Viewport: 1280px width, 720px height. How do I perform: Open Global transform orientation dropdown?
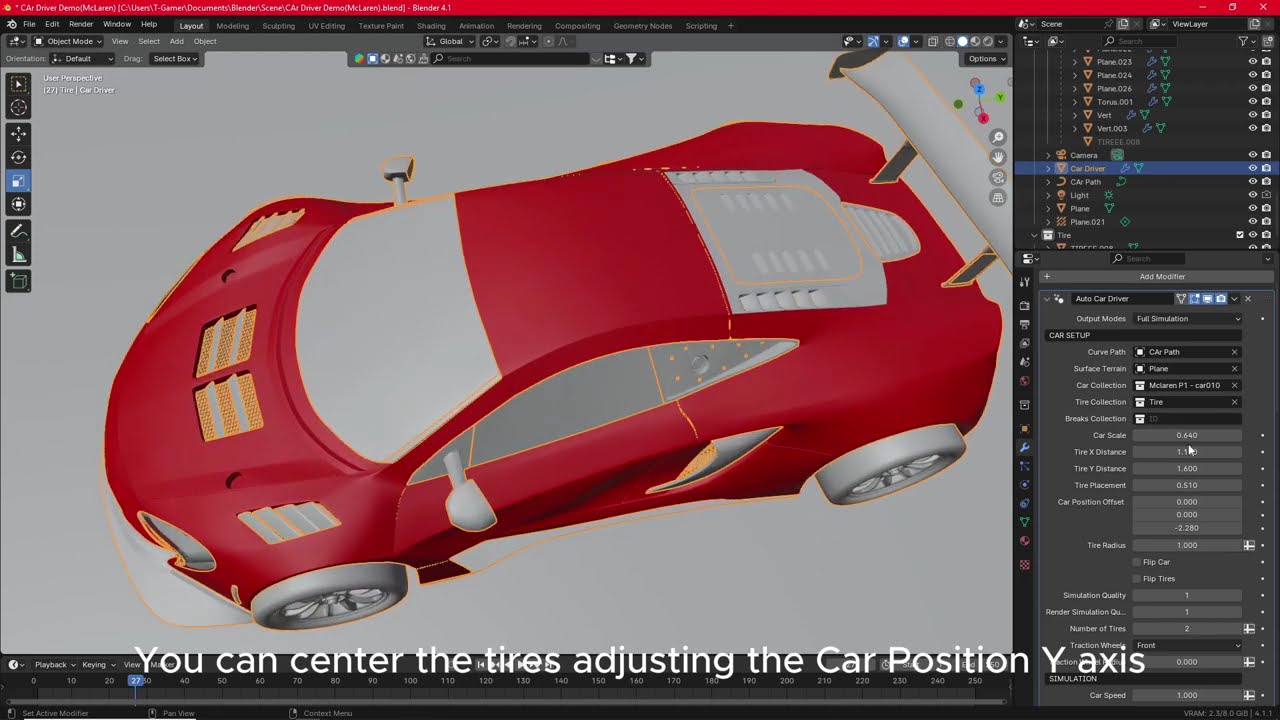[450, 41]
